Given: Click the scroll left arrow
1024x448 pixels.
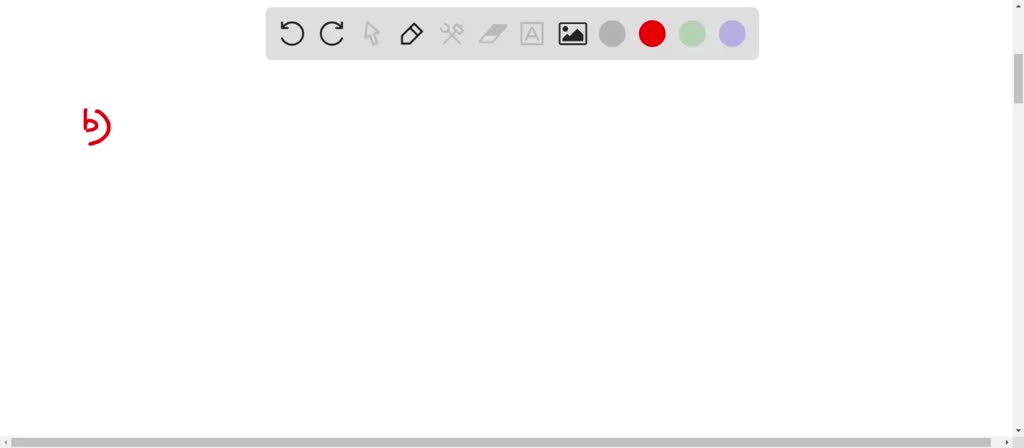Looking at the screenshot, I should click(x=5, y=443).
